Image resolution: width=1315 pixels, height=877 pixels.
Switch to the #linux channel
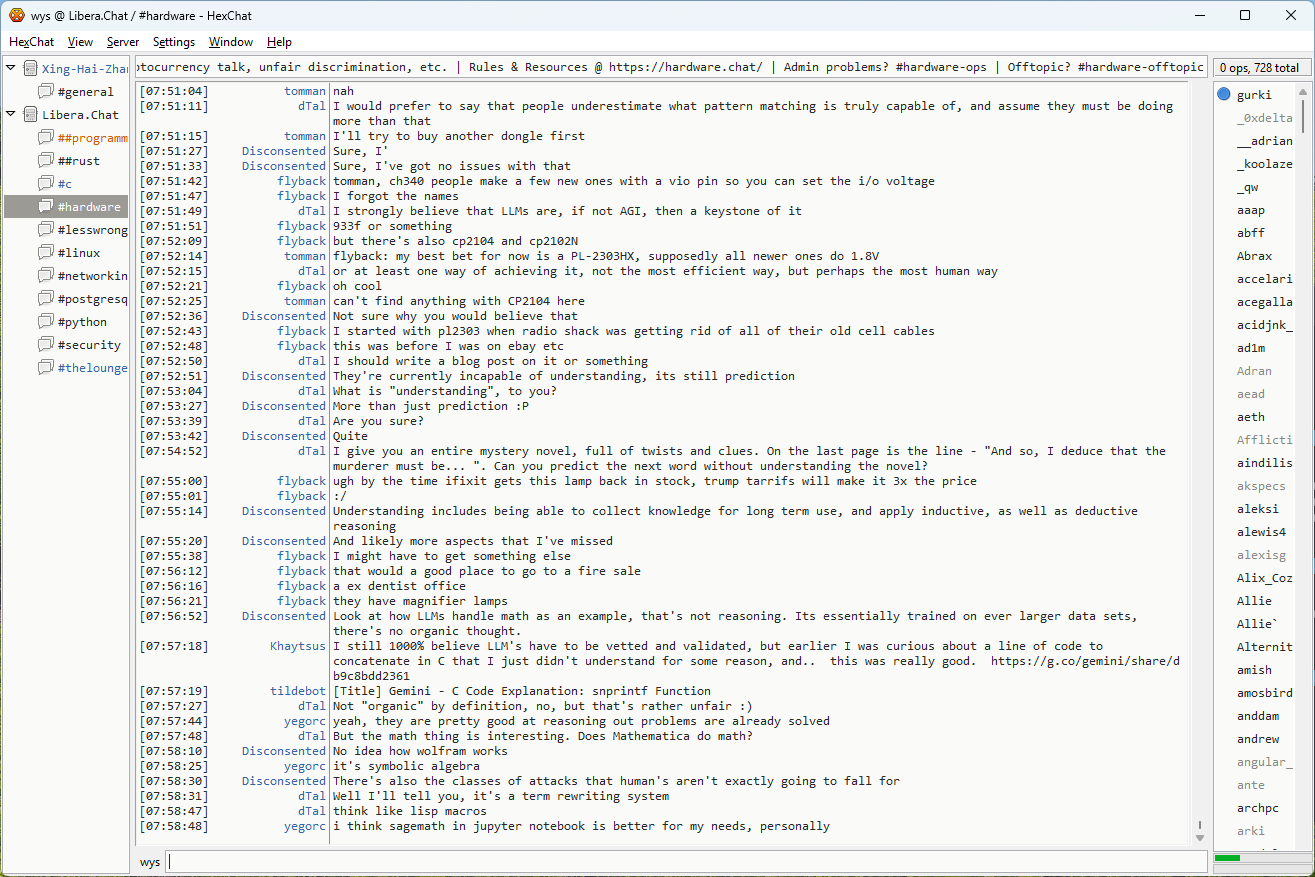(x=79, y=253)
